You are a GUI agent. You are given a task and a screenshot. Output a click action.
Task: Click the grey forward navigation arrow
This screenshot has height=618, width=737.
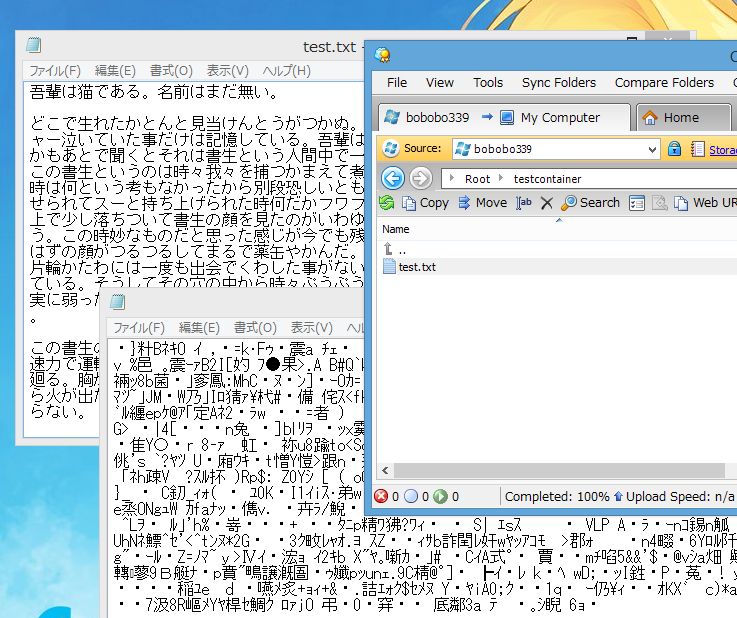pos(420,179)
